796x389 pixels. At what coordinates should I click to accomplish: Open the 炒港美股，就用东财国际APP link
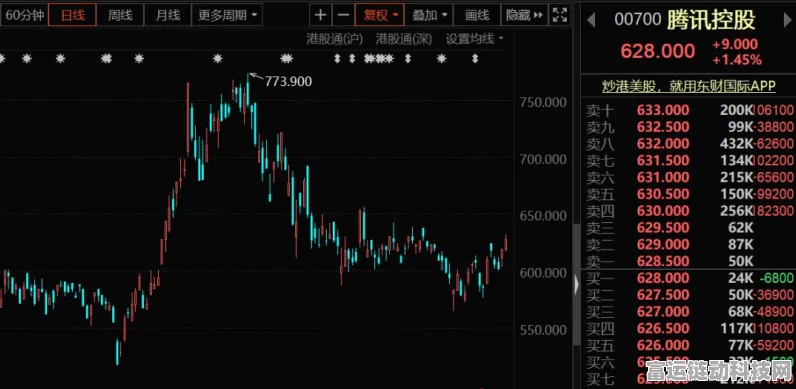pos(689,86)
